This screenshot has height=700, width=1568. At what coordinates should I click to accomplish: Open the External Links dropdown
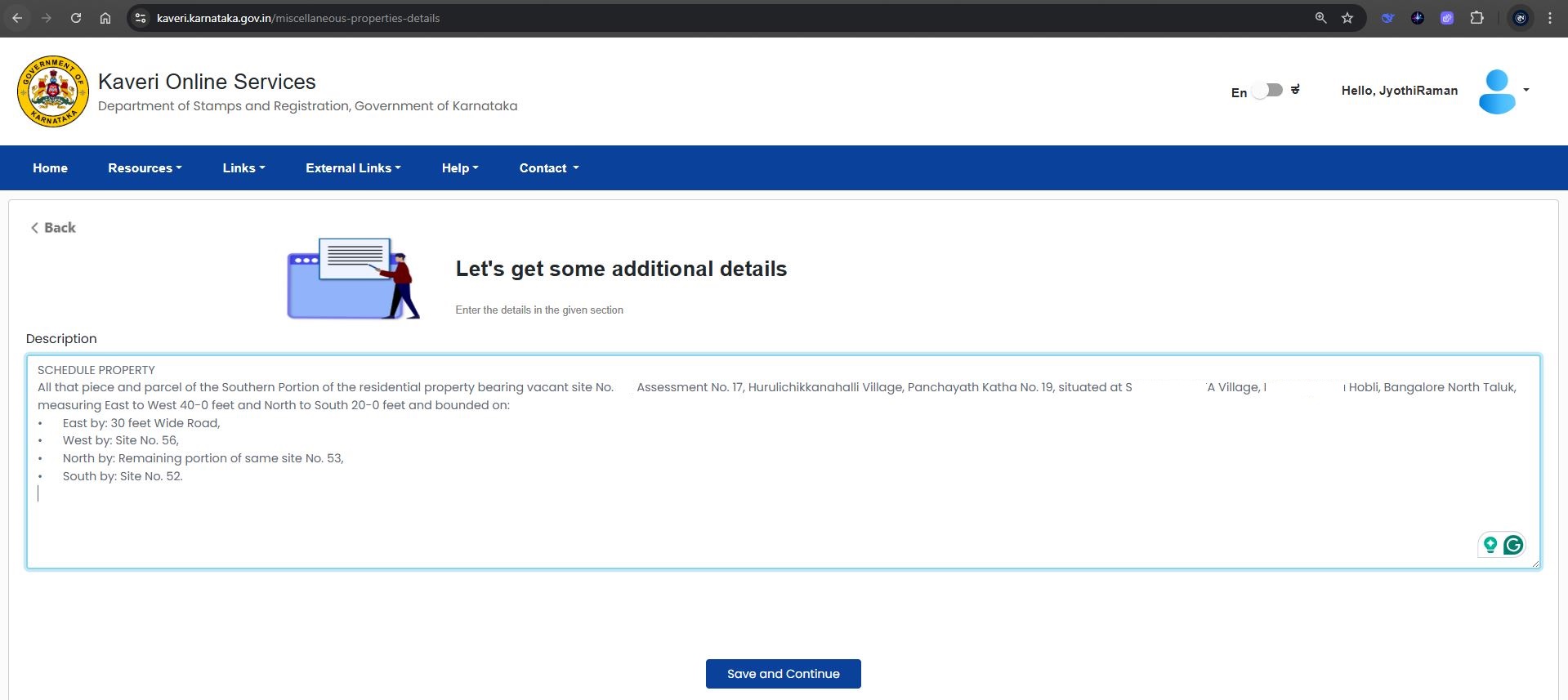pyautogui.click(x=353, y=168)
